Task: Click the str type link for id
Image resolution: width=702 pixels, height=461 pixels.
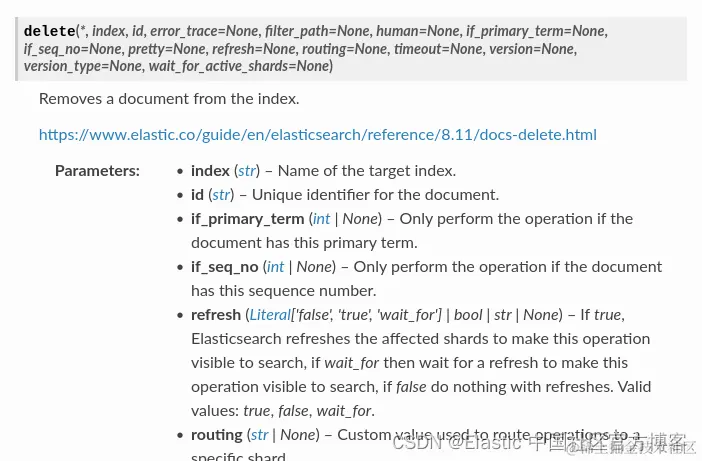Action: click(221, 195)
